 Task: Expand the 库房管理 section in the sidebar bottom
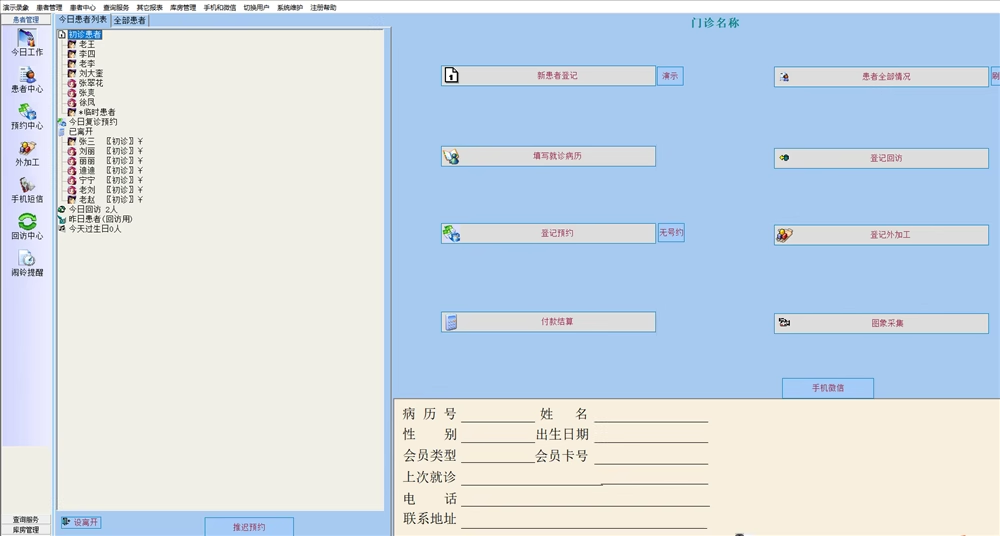pos(26,530)
